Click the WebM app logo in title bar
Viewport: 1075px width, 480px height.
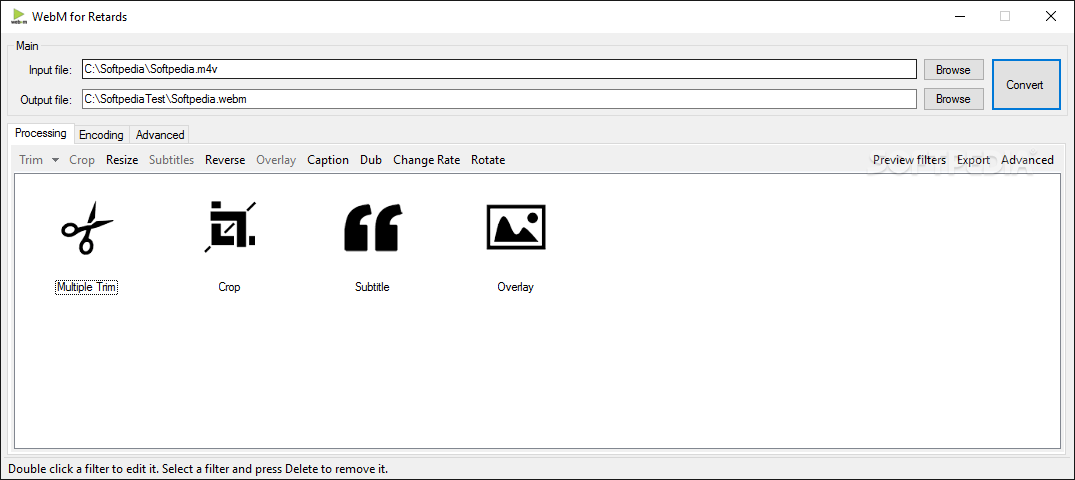point(19,16)
